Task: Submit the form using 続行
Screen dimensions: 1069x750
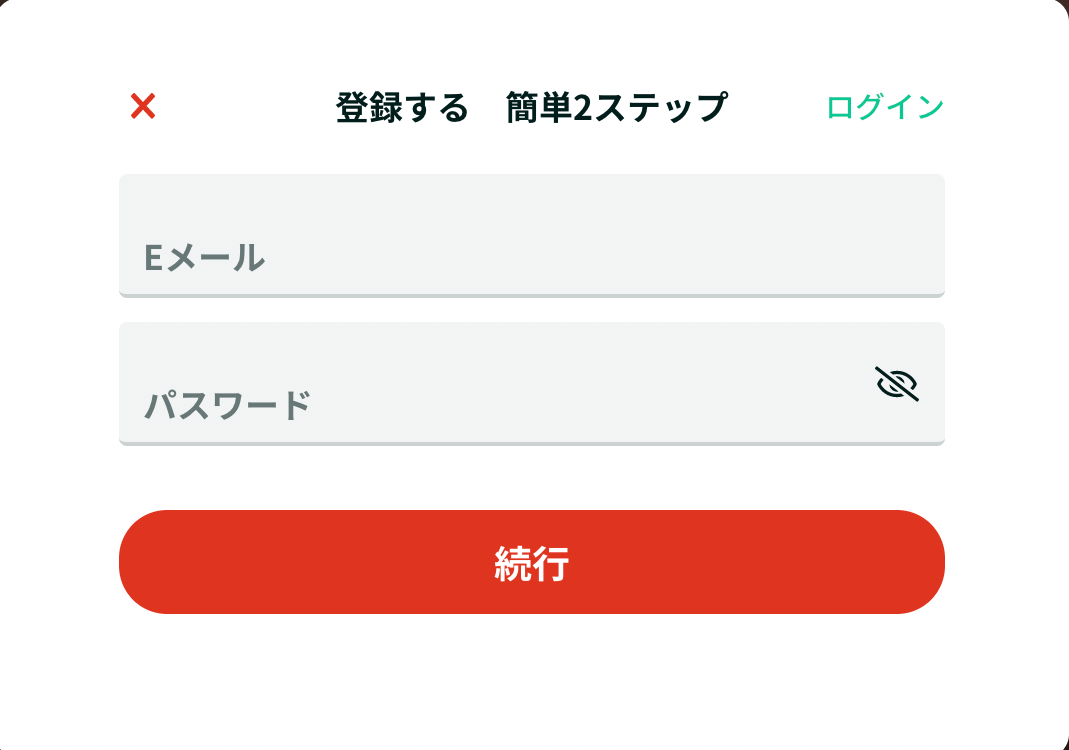Action: pyautogui.click(x=532, y=562)
